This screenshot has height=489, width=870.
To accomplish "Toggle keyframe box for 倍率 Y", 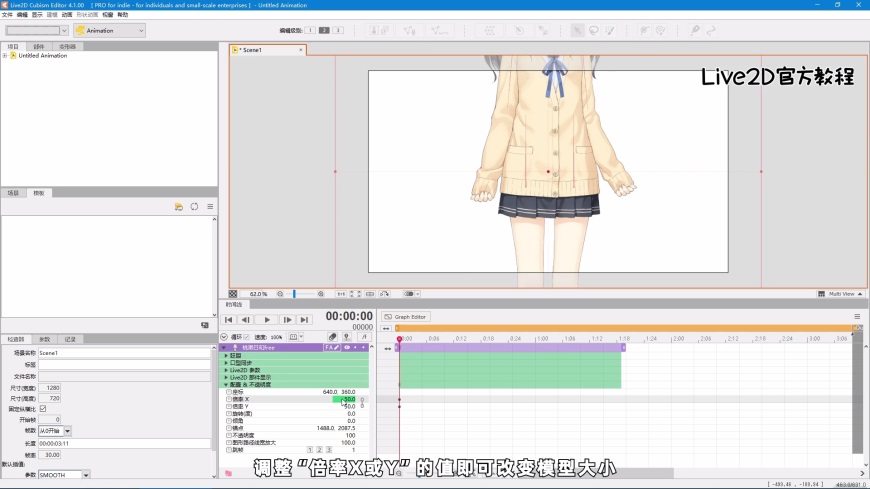I will point(229,406).
